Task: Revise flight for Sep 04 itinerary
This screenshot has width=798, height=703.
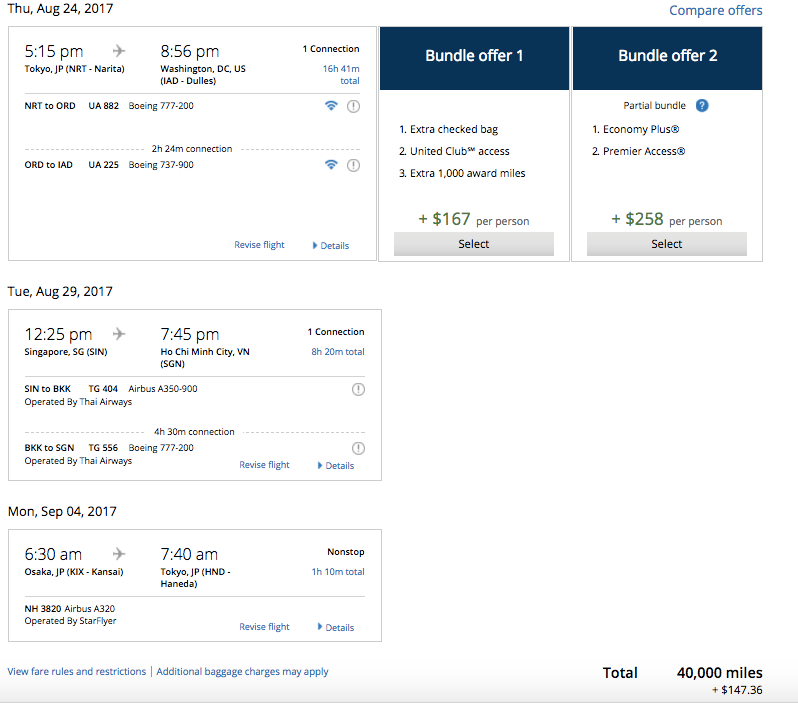Action: click(x=264, y=627)
